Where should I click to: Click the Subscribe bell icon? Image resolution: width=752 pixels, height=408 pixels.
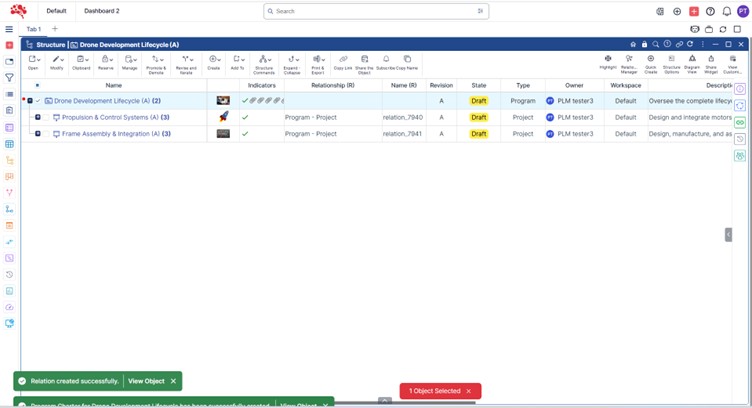click(386, 62)
